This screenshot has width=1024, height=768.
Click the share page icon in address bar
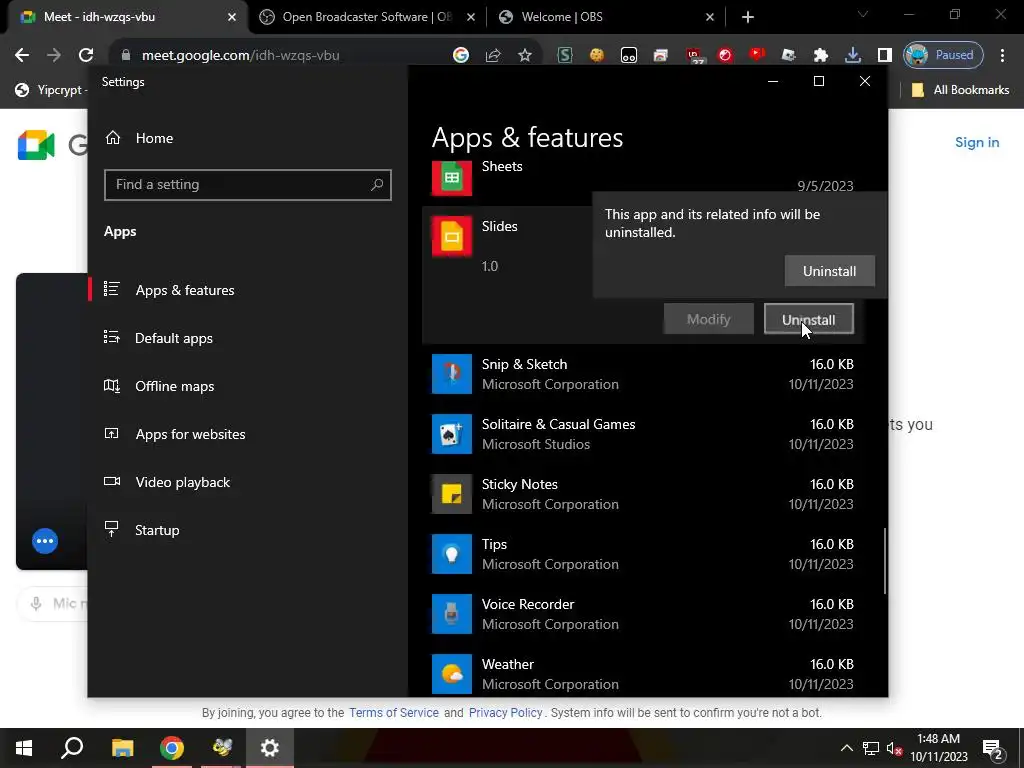tap(492, 55)
